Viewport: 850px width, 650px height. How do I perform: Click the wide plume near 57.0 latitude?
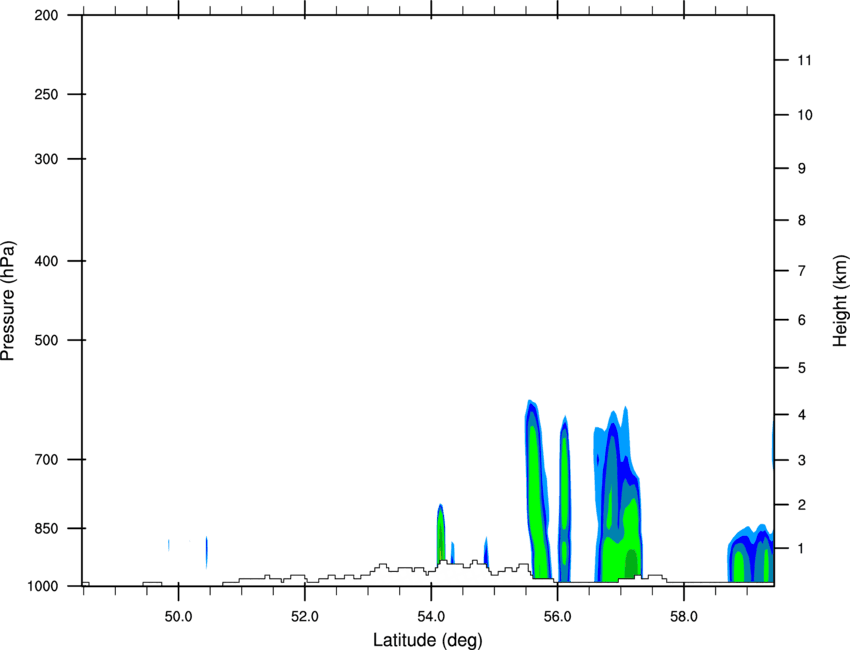tap(617, 493)
